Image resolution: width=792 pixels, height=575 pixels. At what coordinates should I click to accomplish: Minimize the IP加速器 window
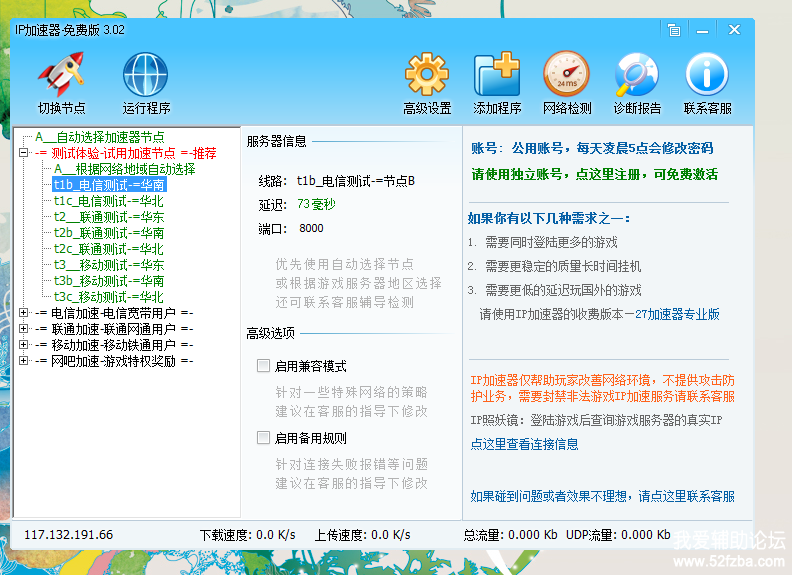702,30
